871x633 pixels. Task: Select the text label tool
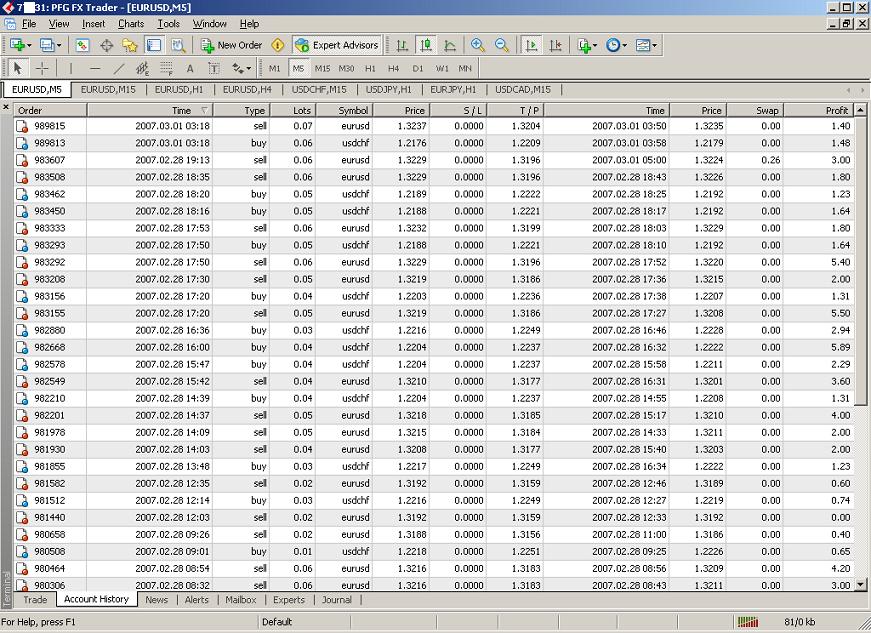tap(190, 68)
